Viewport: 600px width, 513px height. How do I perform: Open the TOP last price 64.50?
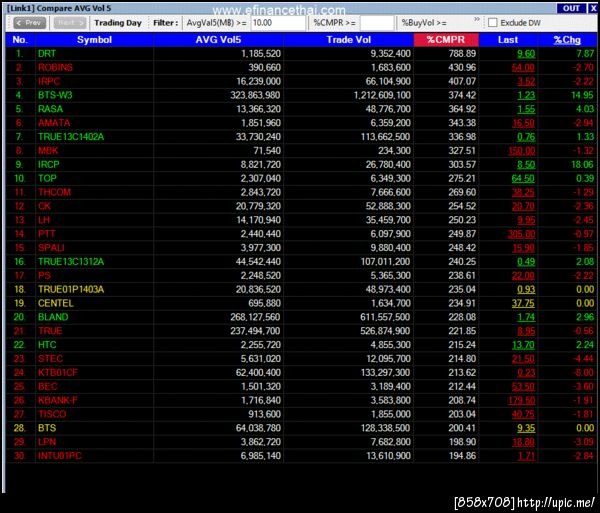tap(523, 179)
